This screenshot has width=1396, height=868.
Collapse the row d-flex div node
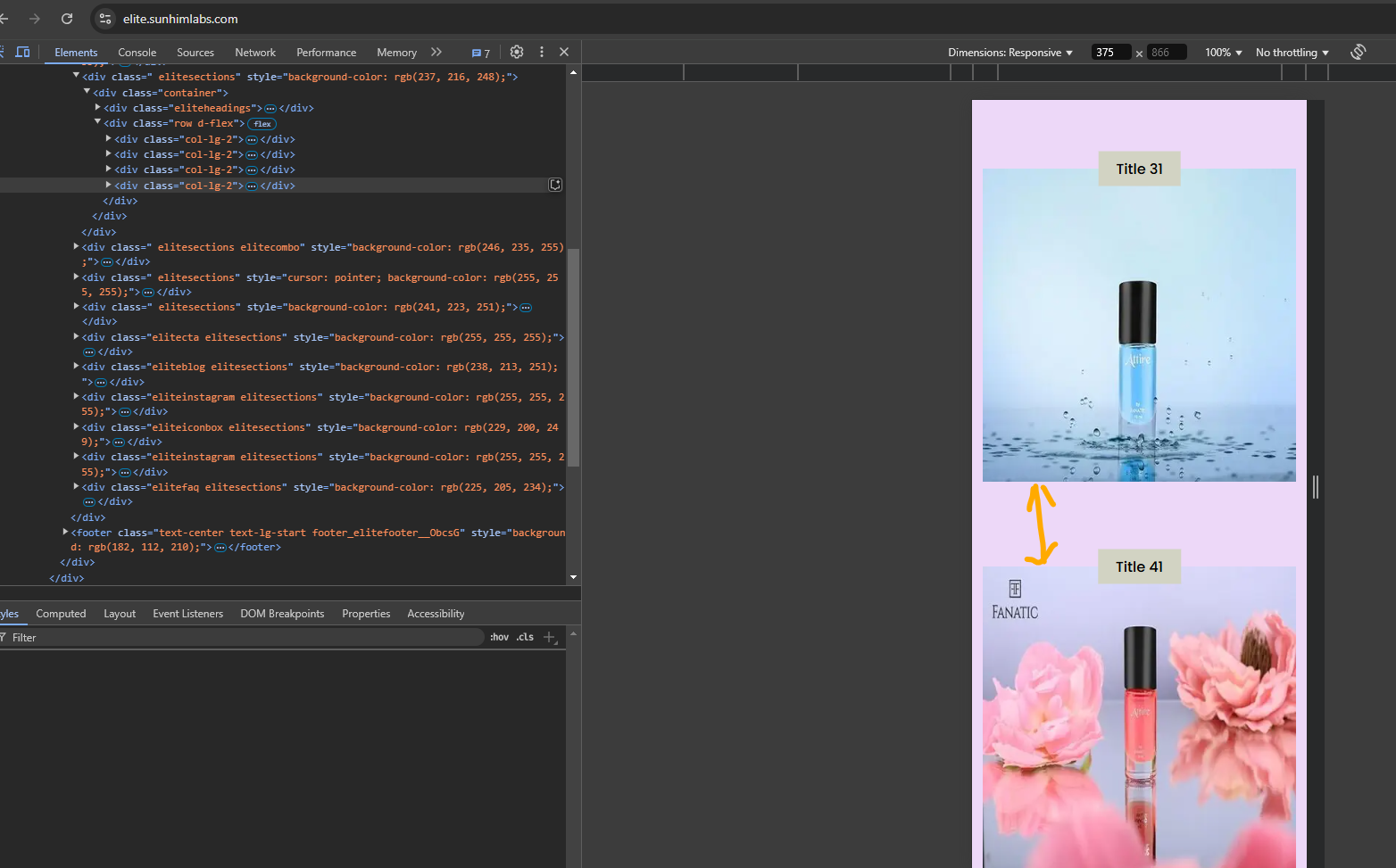(x=97, y=122)
